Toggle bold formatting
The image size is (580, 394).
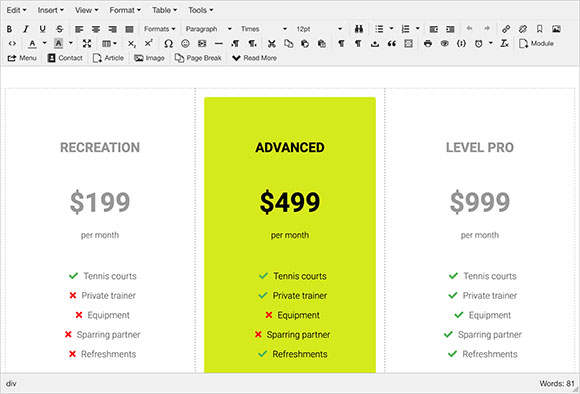[10, 29]
